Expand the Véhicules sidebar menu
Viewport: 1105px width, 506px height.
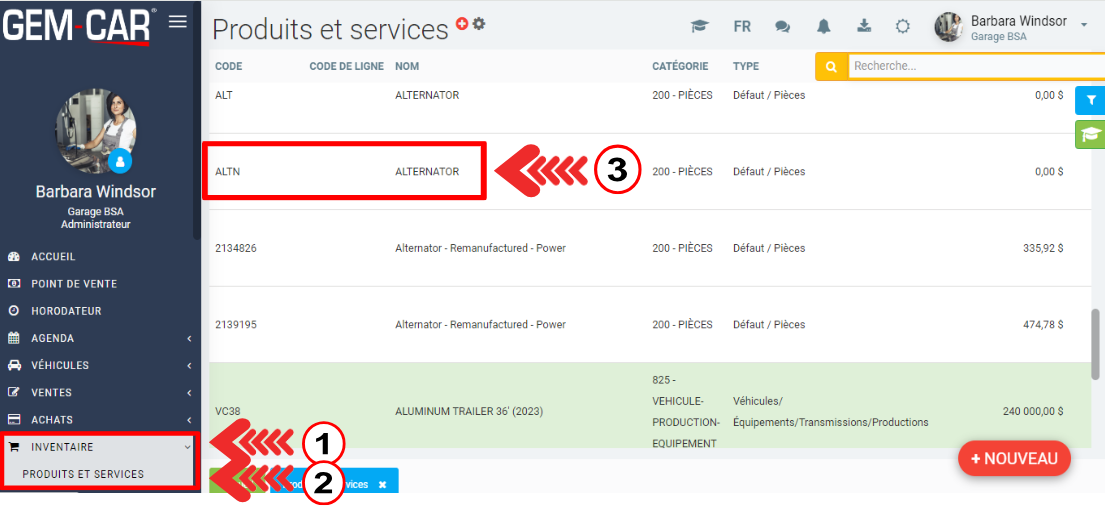[100, 365]
